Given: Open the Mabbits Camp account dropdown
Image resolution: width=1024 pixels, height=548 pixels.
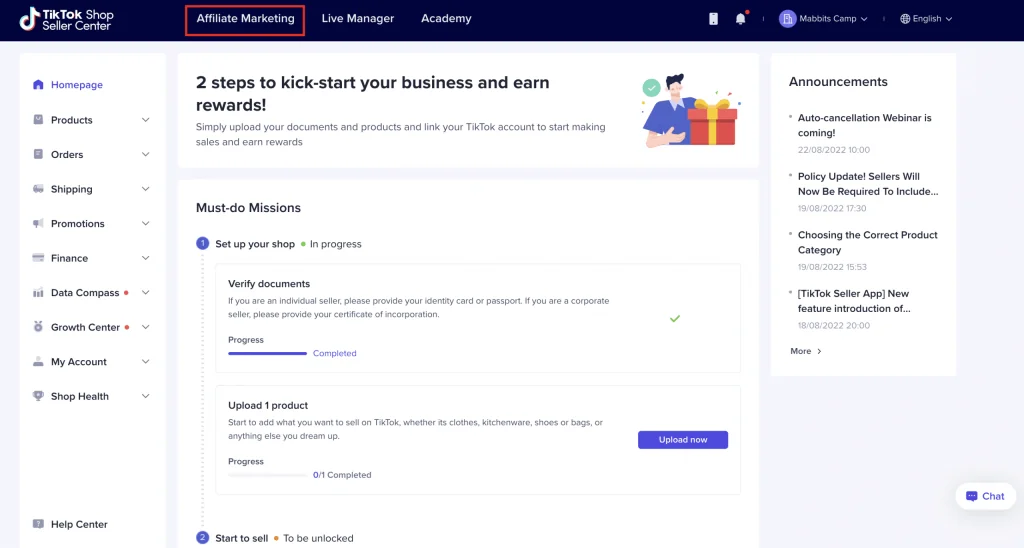Looking at the screenshot, I should [824, 19].
